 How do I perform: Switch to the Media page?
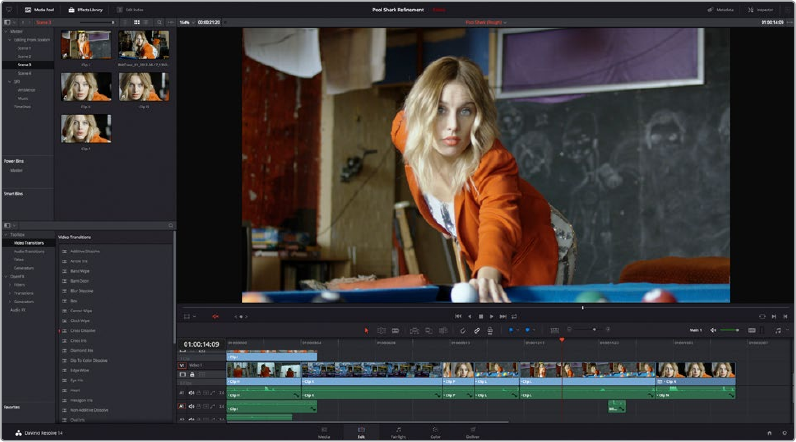[x=324, y=432]
